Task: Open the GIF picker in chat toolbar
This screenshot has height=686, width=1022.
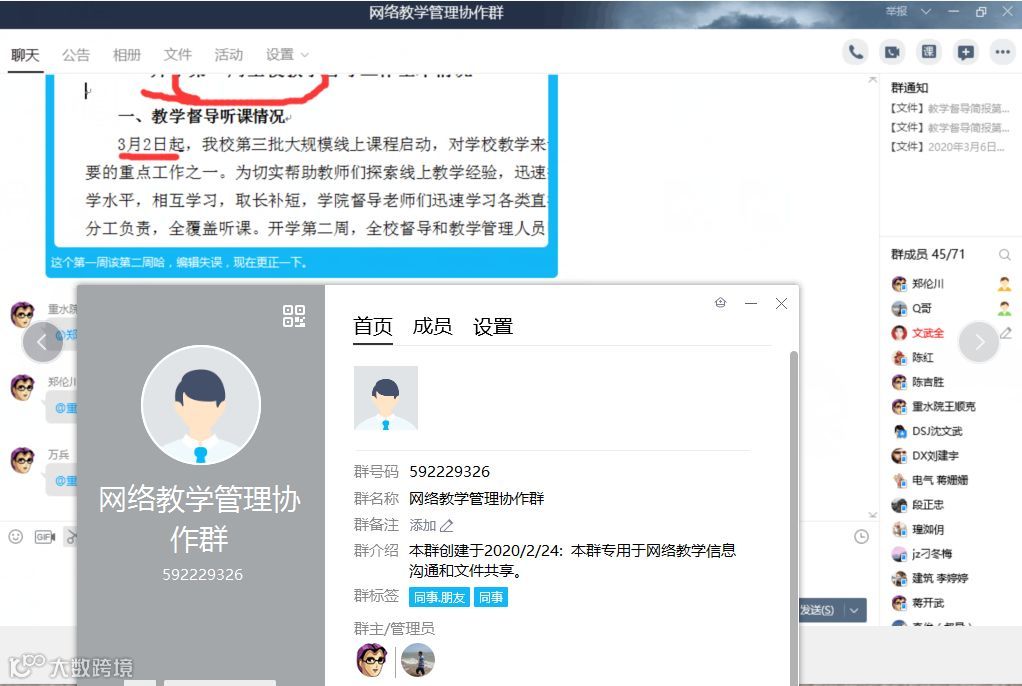Action: 44,537
